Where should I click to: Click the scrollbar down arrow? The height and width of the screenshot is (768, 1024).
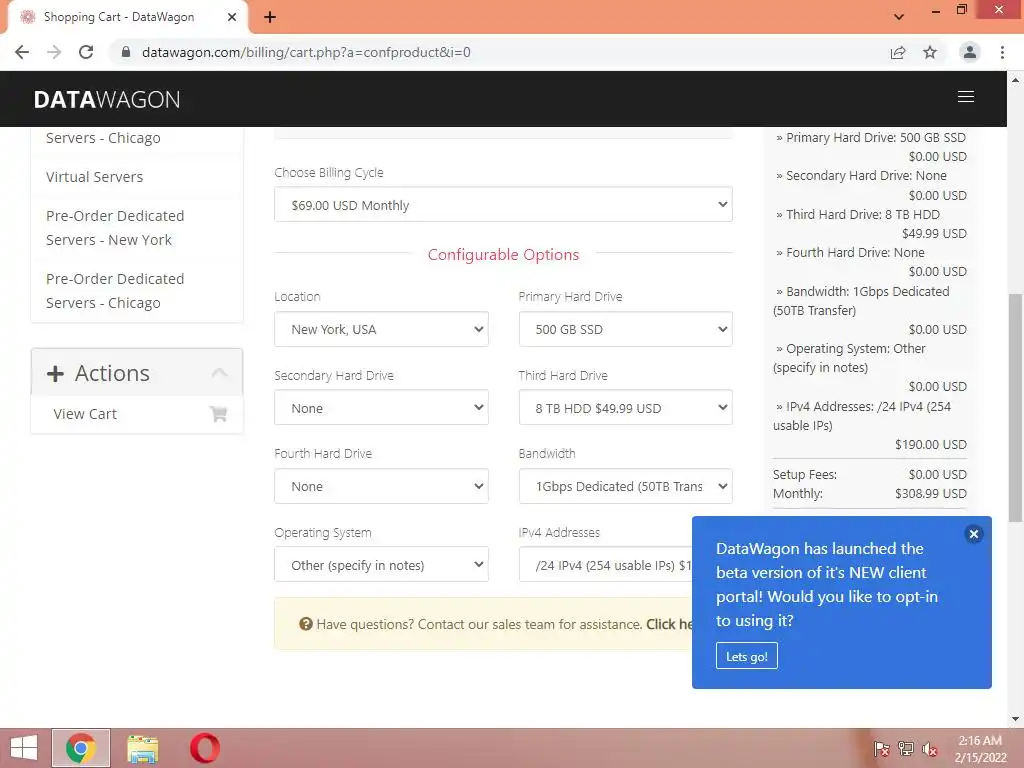click(x=1016, y=719)
